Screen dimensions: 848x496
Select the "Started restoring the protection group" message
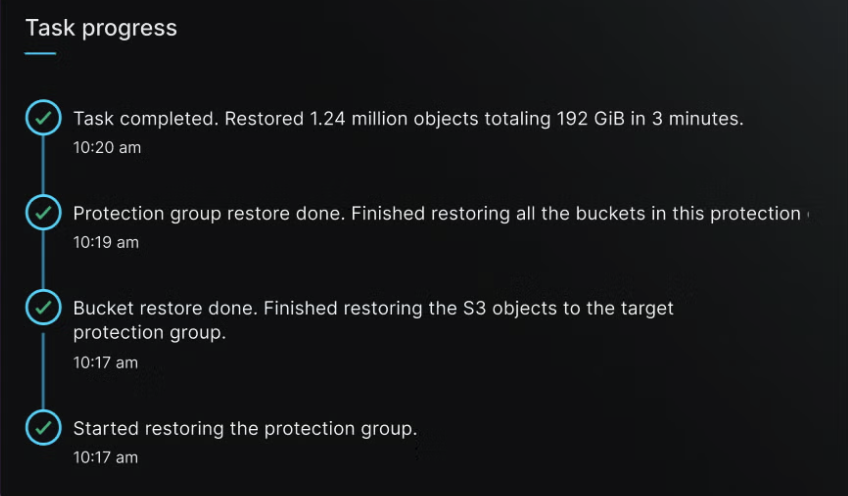tap(245, 429)
